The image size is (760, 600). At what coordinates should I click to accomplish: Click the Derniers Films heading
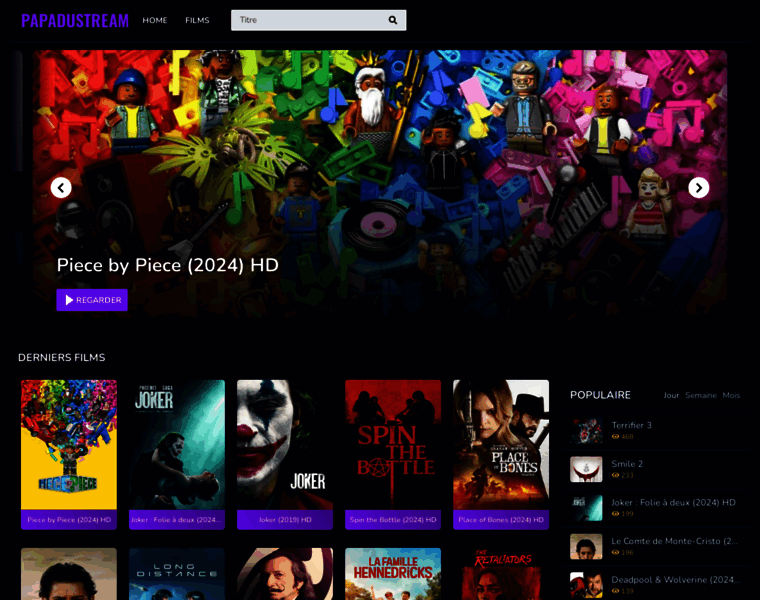pyautogui.click(x=62, y=358)
